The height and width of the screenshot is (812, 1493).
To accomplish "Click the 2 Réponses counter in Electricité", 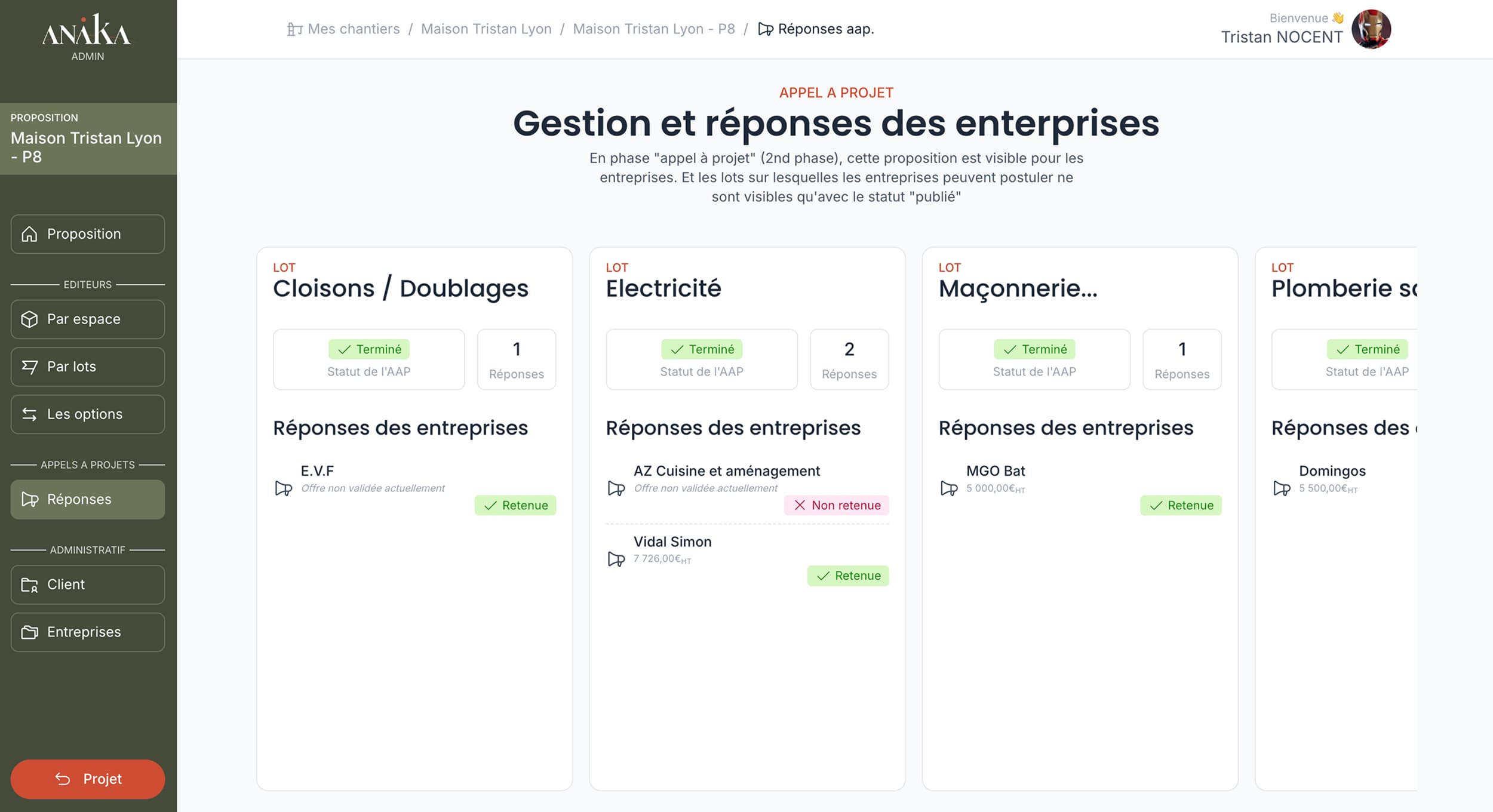I will [x=849, y=359].
